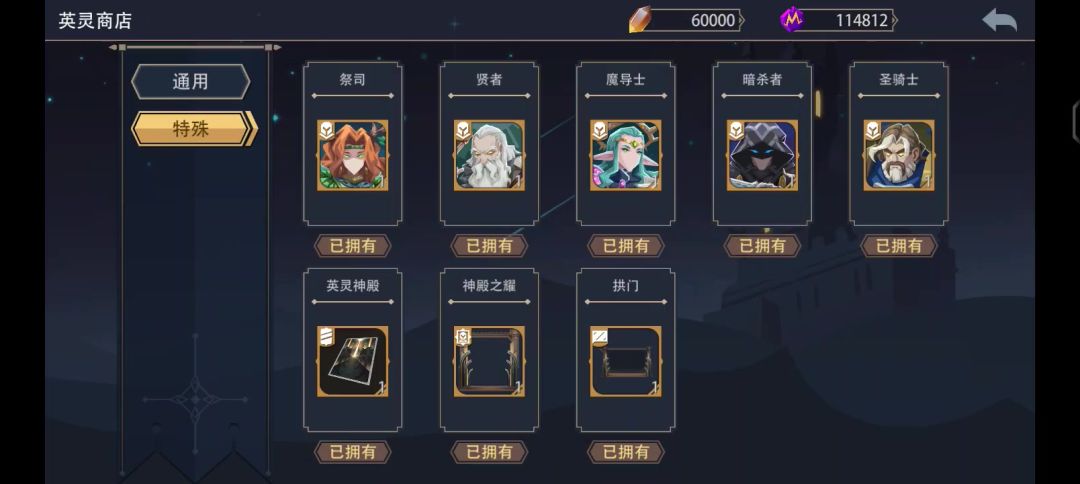The image size is (1080, 484).
Task: Switch to the 通用 tab
Action: [x=191, y=82]
